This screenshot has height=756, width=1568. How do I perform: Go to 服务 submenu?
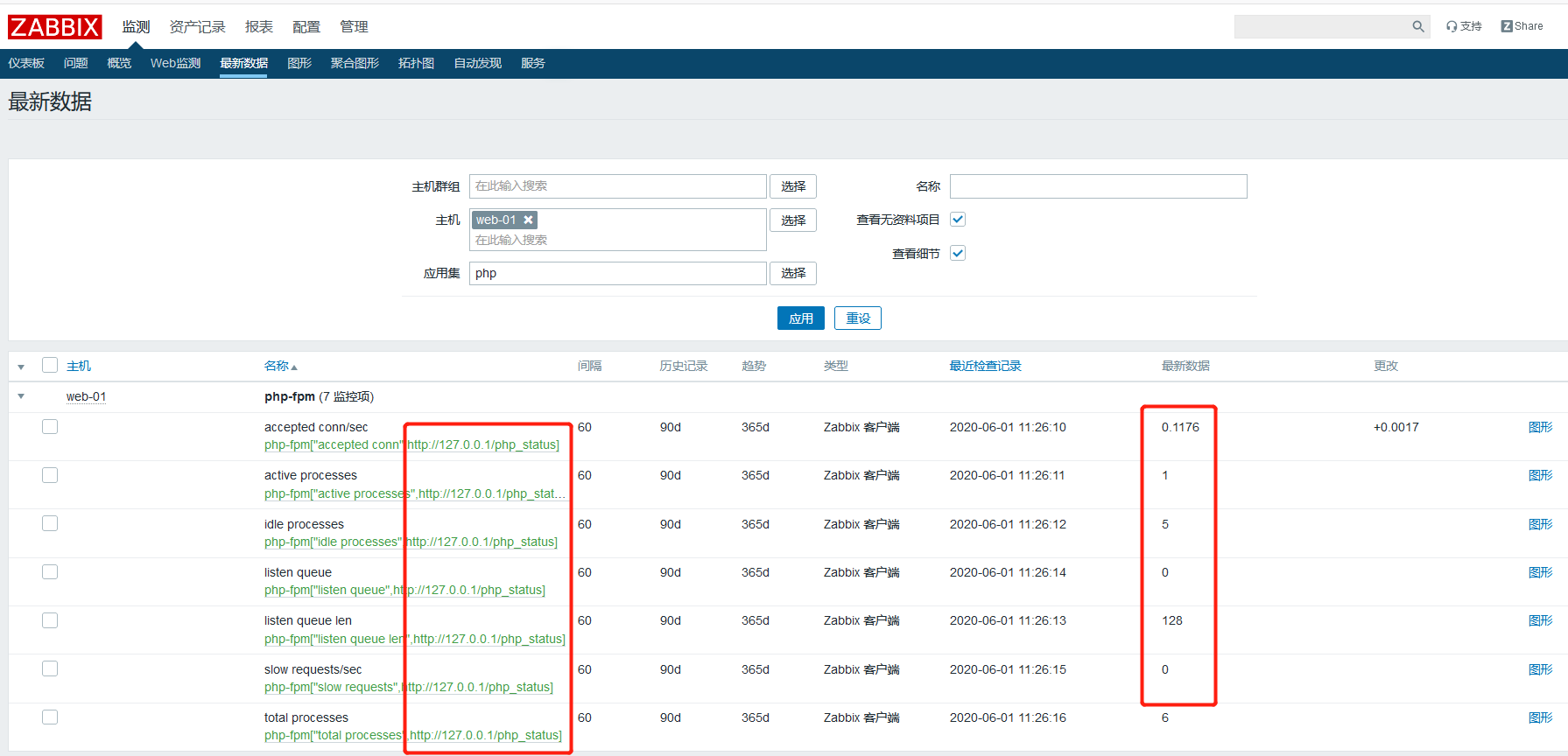coord(533,63)
